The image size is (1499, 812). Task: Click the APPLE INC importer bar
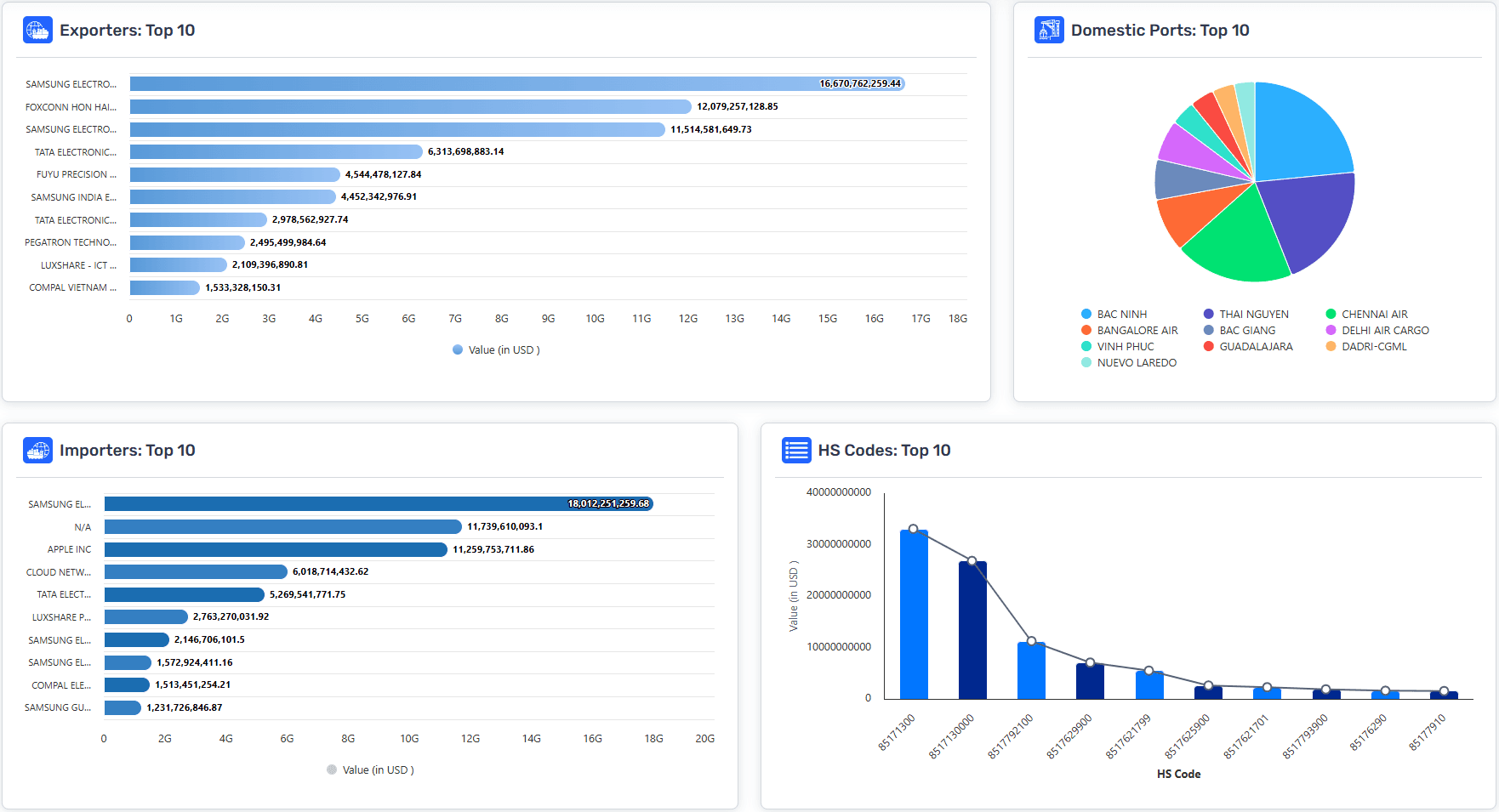[275, 550]
